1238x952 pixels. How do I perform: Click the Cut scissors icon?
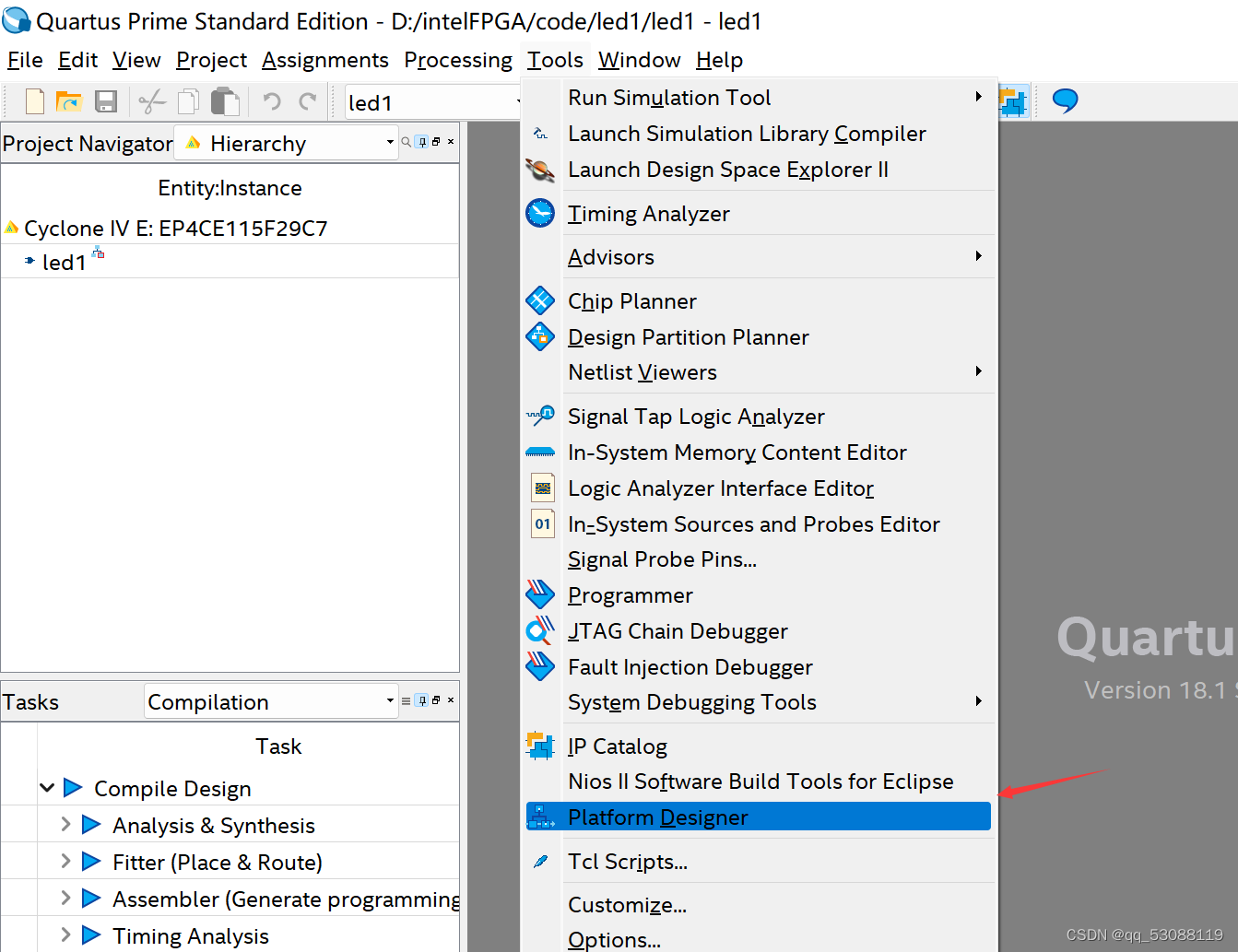(151, 101)
